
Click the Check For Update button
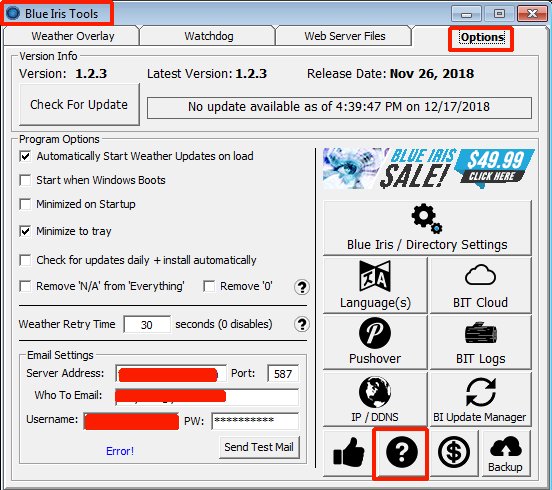pyautogui.click(x=79, y=105)
